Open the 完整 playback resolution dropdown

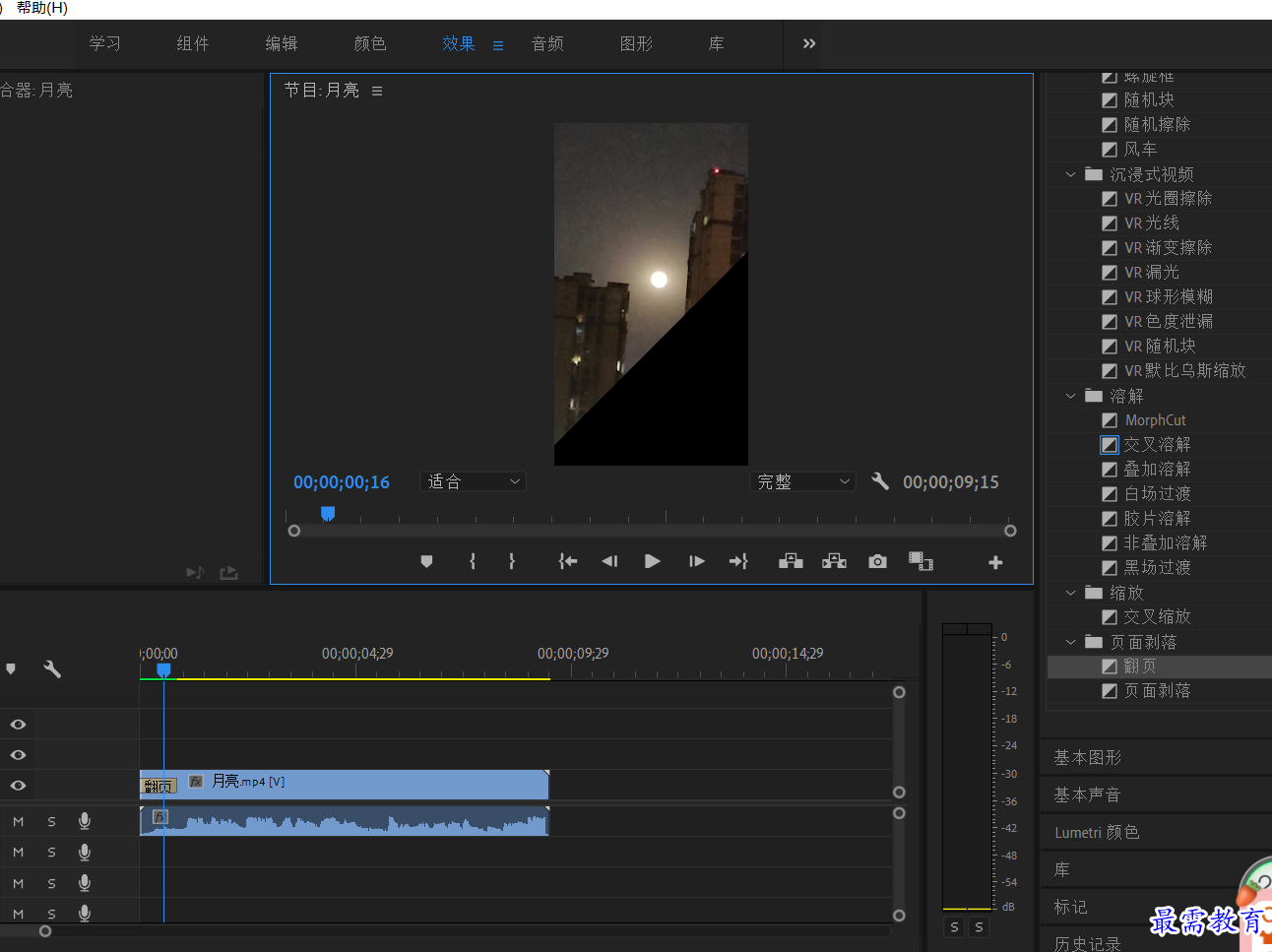tap(802, 481)
